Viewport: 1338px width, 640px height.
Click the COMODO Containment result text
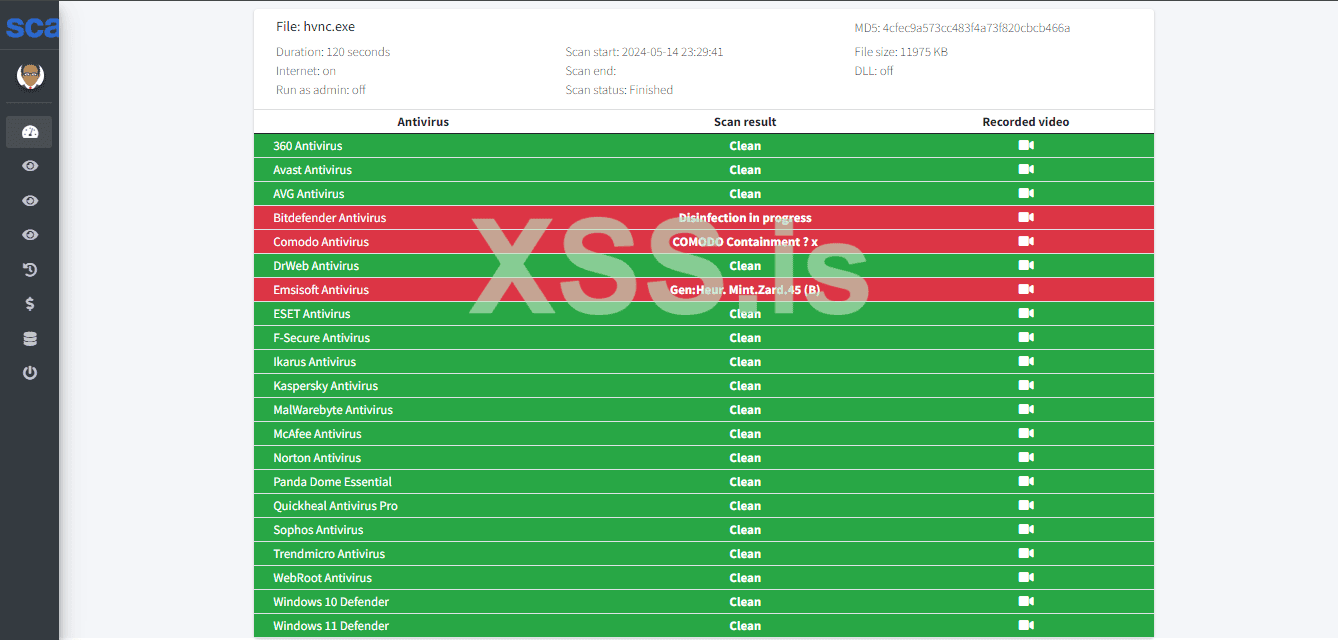click(745, 242)
